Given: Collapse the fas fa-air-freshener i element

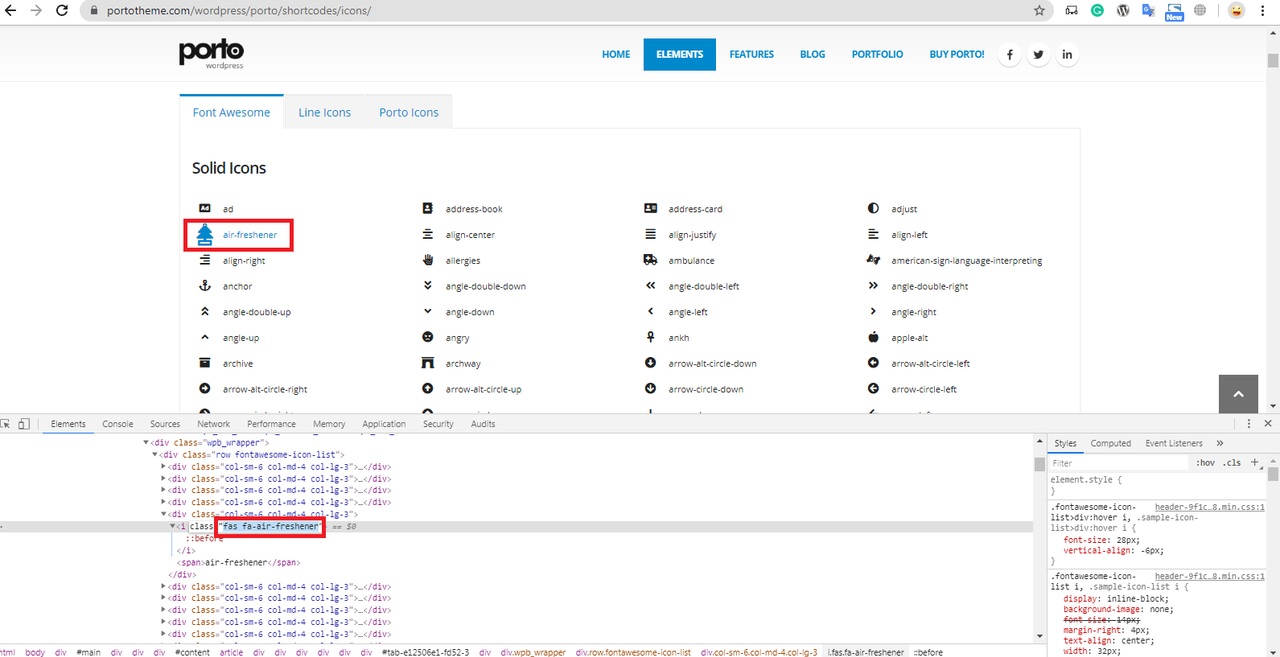Looking at the screenshot, I should [x=173, y=526].
